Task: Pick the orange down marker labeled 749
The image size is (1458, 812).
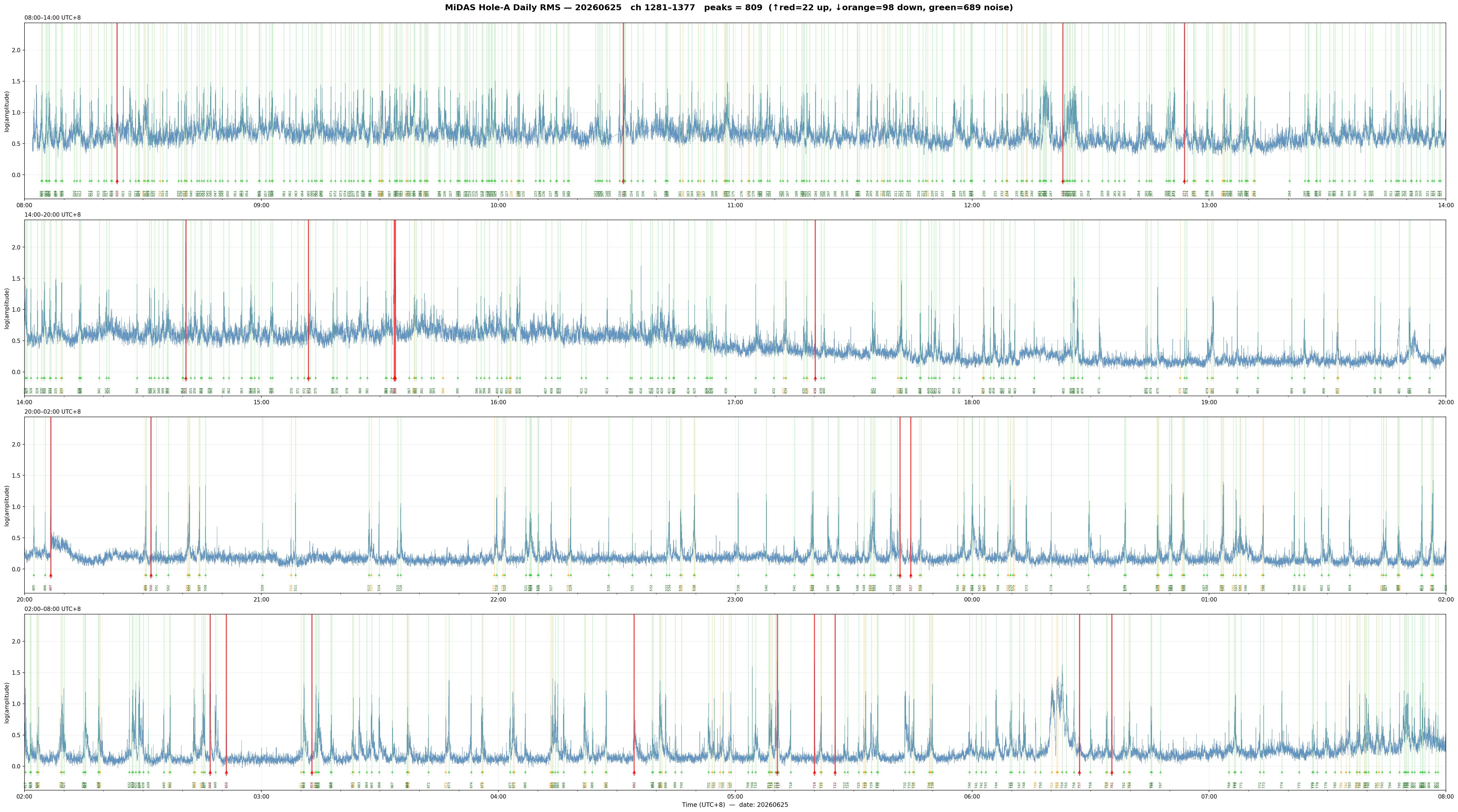Action: [x=1035, y=772]
